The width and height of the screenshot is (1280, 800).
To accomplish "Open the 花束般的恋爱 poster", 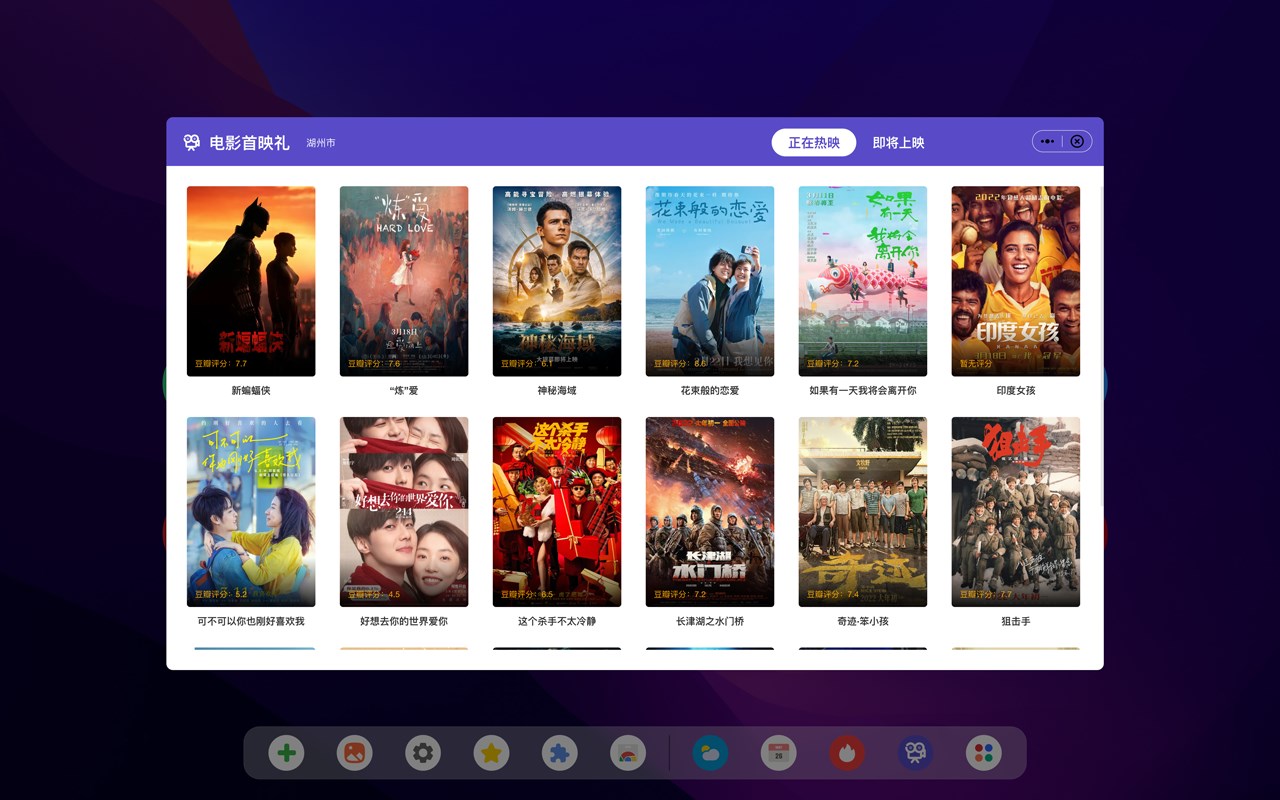I will 710,281.
